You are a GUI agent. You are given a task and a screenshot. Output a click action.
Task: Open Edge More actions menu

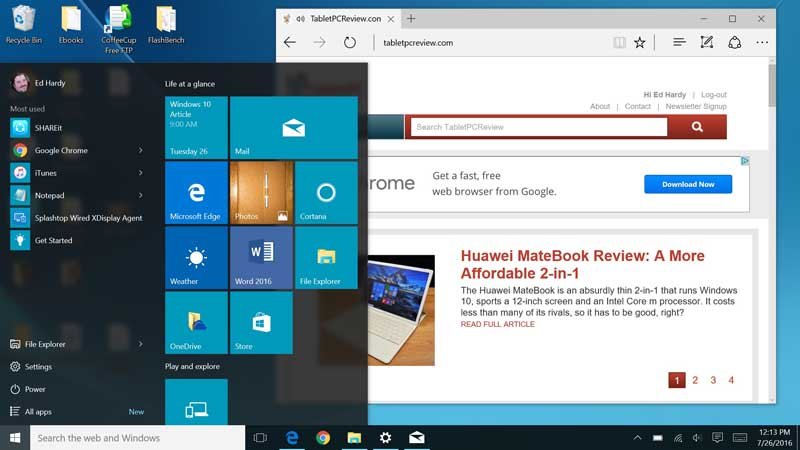pyautogui.click(x=762, y=42)
